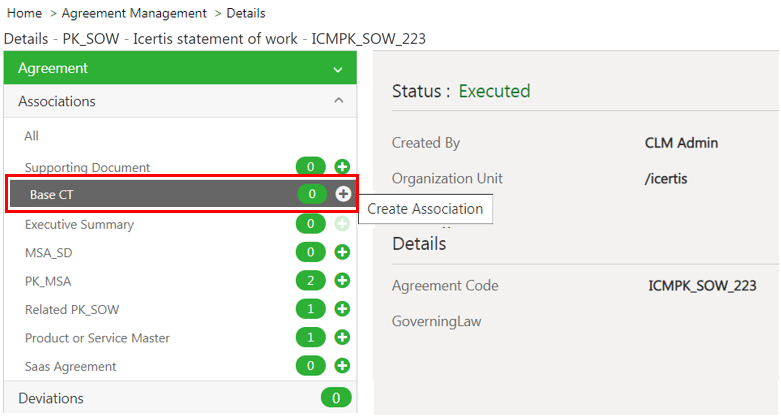The height and width of the screenshot is (416, 781).
Task: Add association for MSA_SD with plus icon
Action: pyautogui.click(x=342, y=252)
